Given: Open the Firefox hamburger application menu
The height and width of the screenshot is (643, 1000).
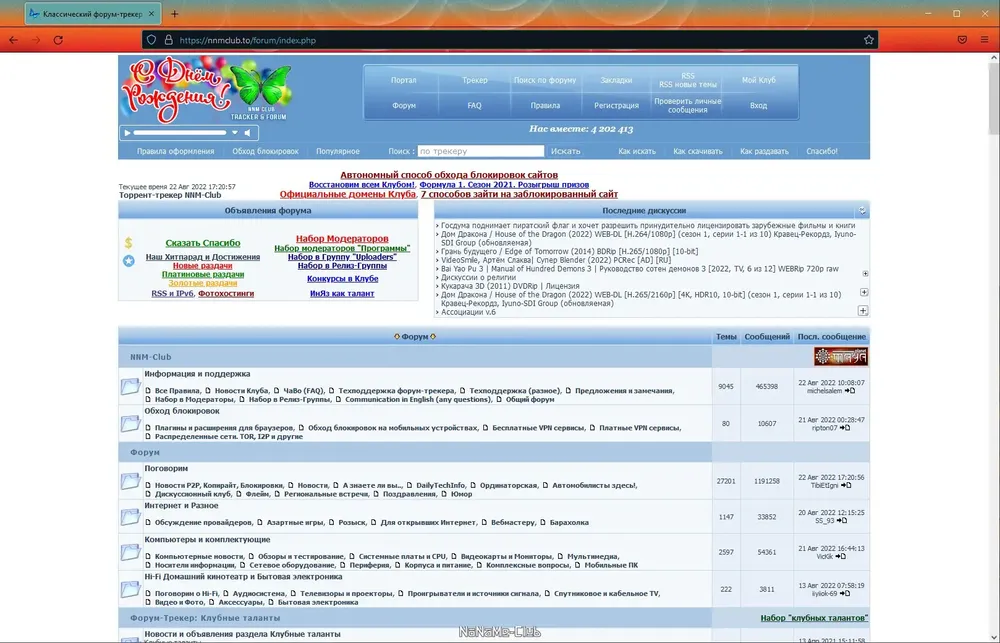Looking at the screenshot, I should [984, 40].
